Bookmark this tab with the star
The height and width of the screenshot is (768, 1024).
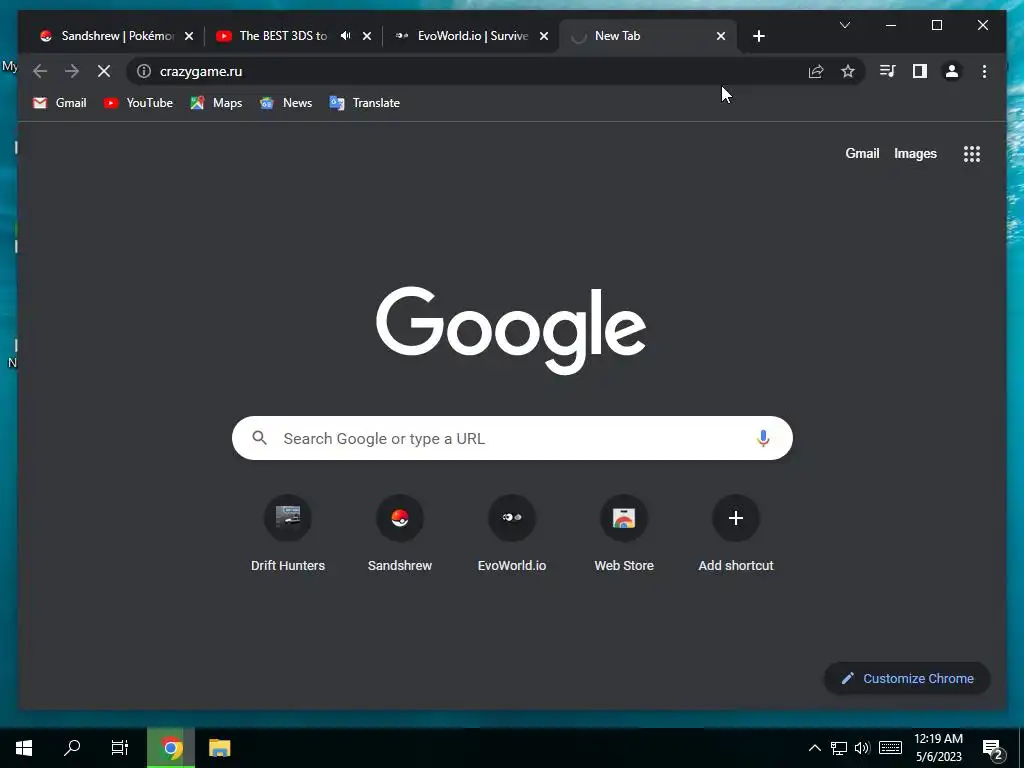[x=848, y=71]
